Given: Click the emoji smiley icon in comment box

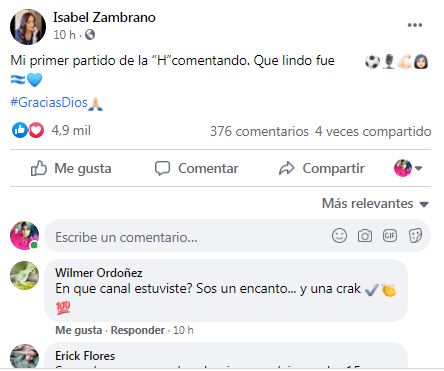Looking at the screenshot, I should pyautogui.click(x=339, y=236).
